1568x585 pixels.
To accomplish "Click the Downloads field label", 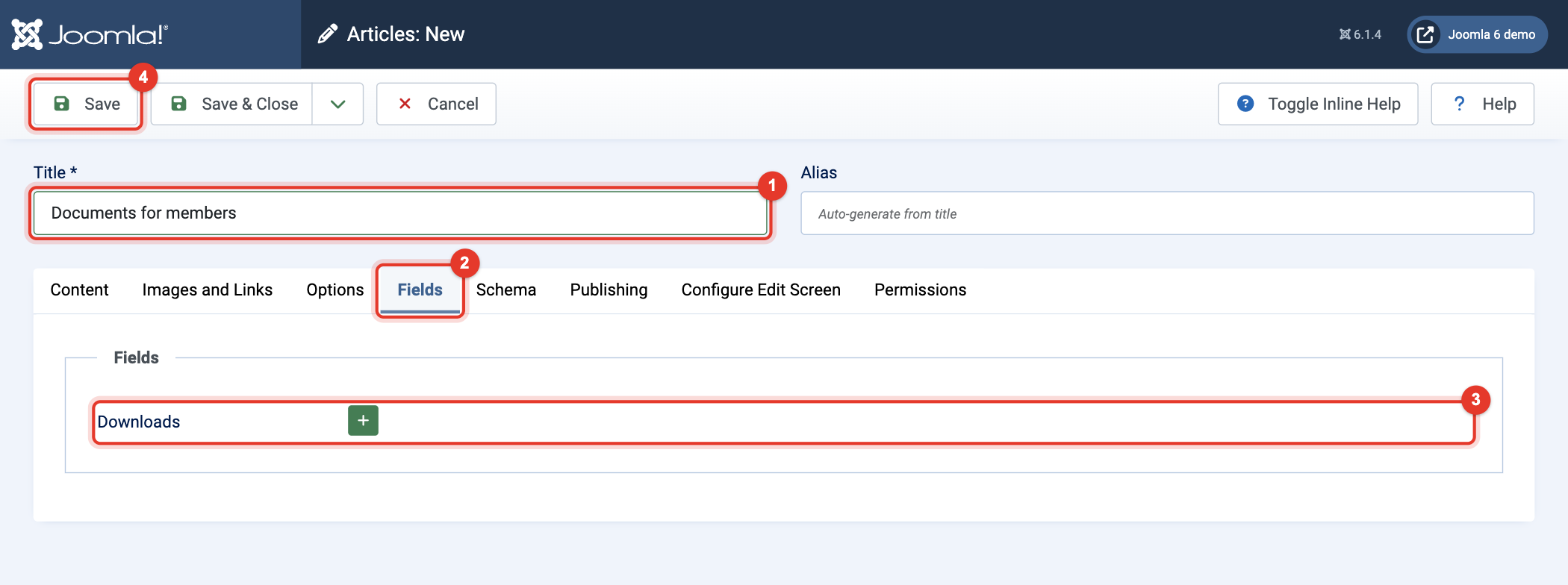I will click(x=139, y=422).
